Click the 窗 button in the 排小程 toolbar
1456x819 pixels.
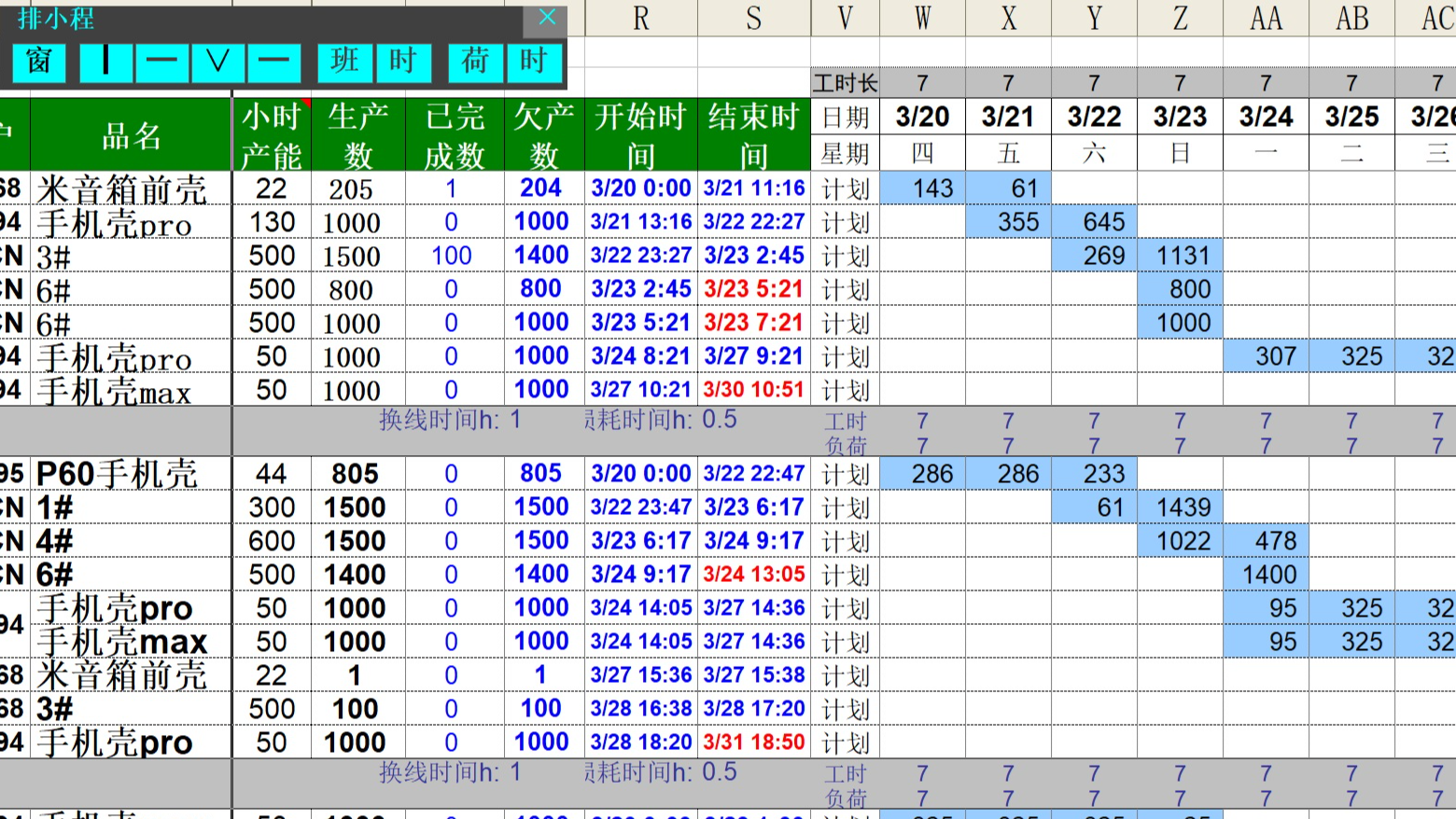[x=39, y=62]
